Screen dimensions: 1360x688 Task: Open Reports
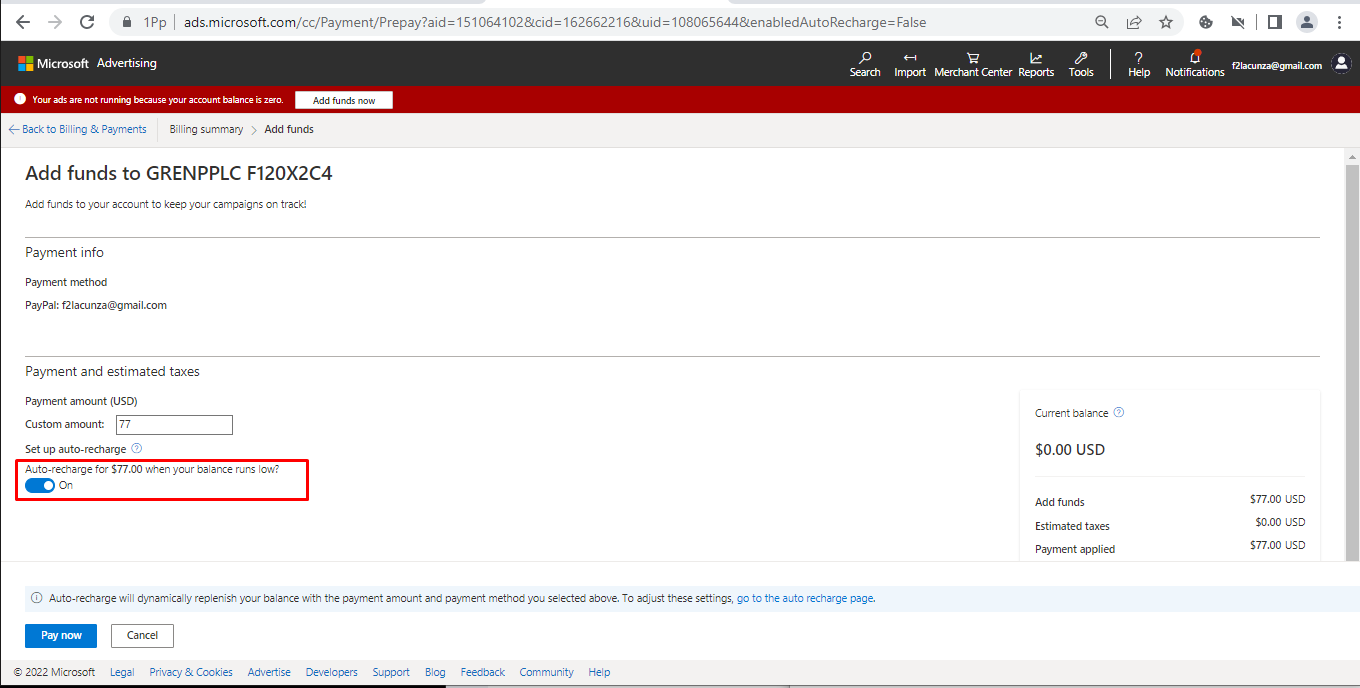click(x=1036, y=64)
